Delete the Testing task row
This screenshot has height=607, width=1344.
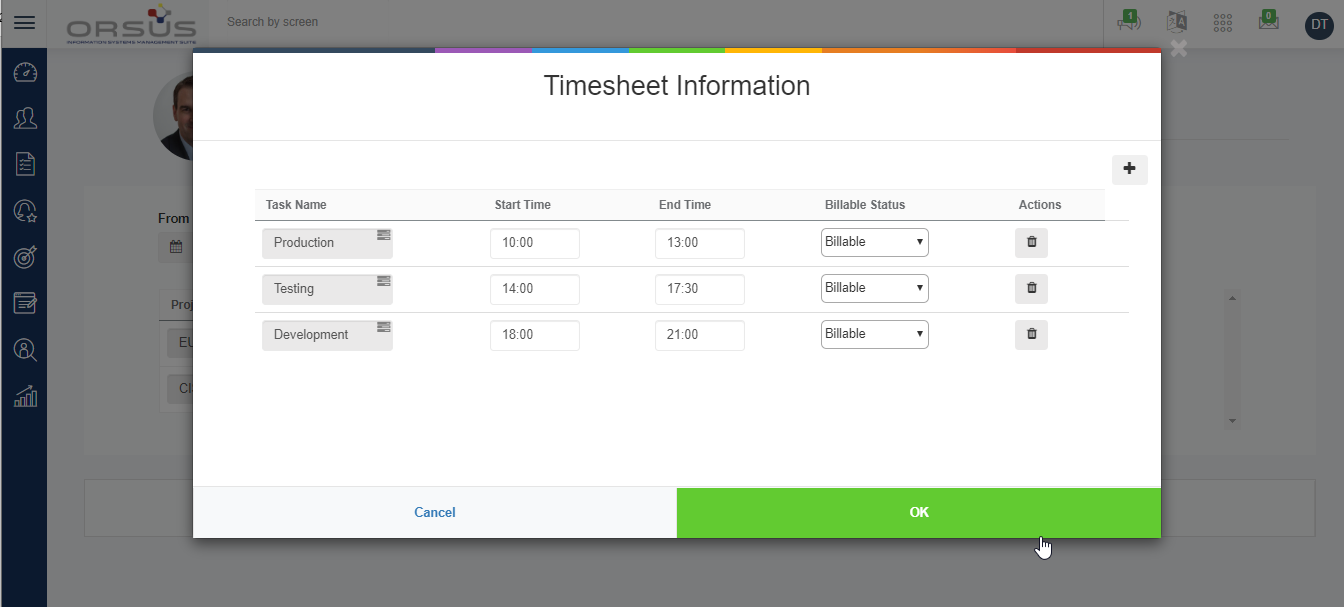1031,289
